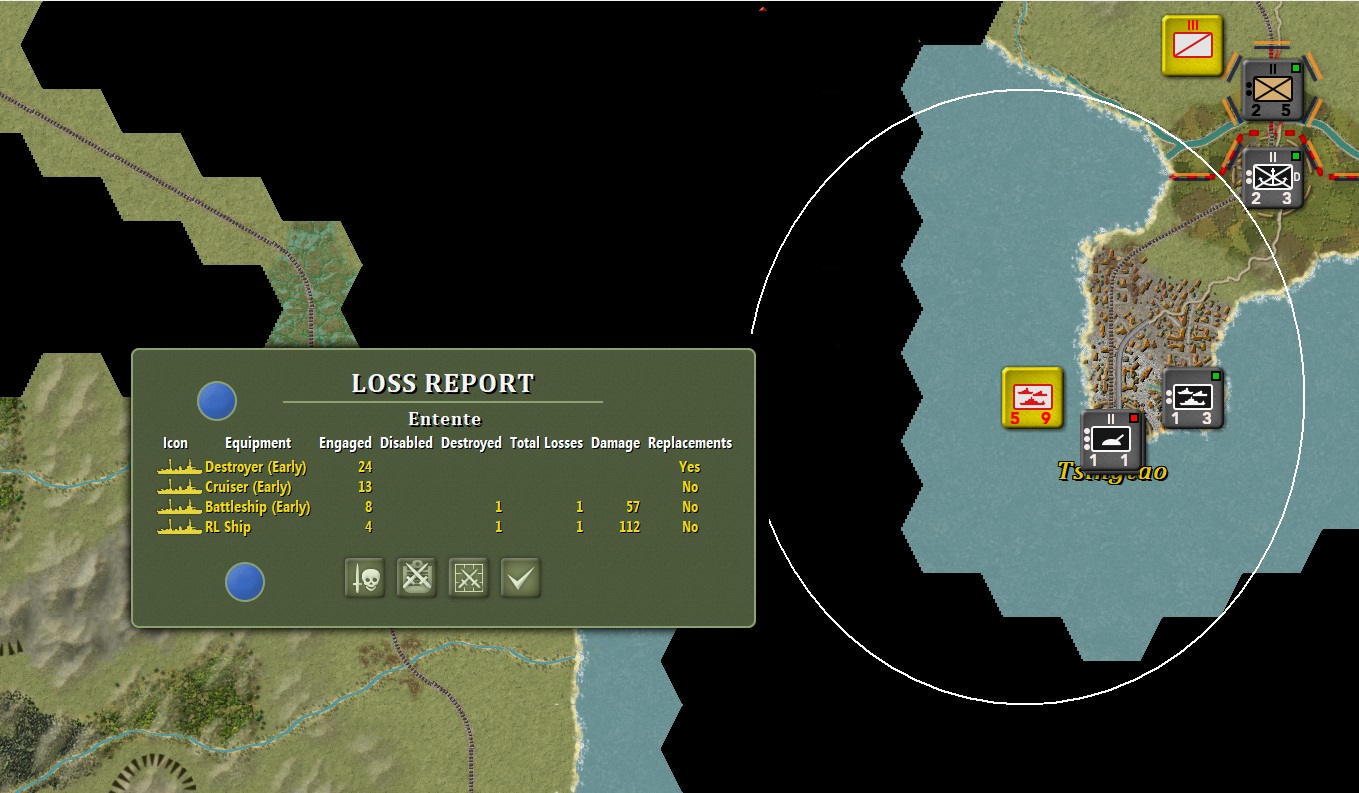
Task: Select the tan infantry unit counter 2-5
Action: (x=1271, y=90)
